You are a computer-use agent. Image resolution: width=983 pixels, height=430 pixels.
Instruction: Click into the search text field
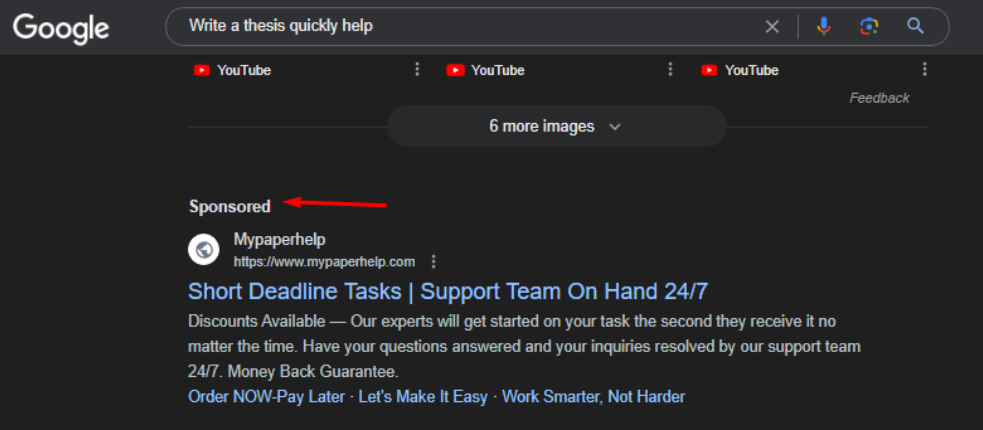(450, 27)
